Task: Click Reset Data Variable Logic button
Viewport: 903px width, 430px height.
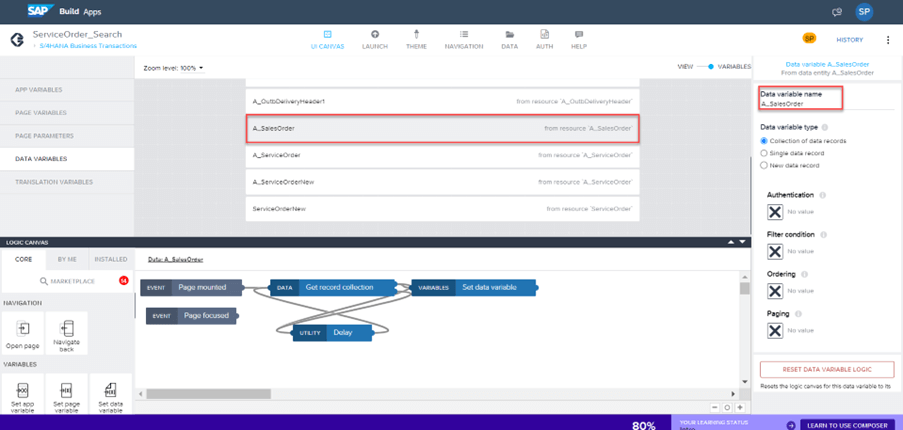Action: coord(827,370)
